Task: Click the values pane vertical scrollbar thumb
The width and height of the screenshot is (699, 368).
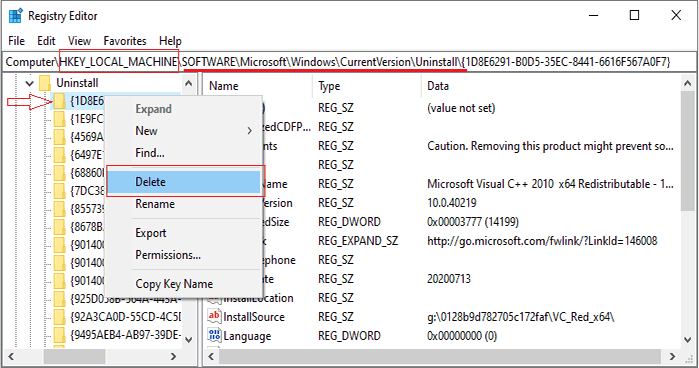Action: 687,150
